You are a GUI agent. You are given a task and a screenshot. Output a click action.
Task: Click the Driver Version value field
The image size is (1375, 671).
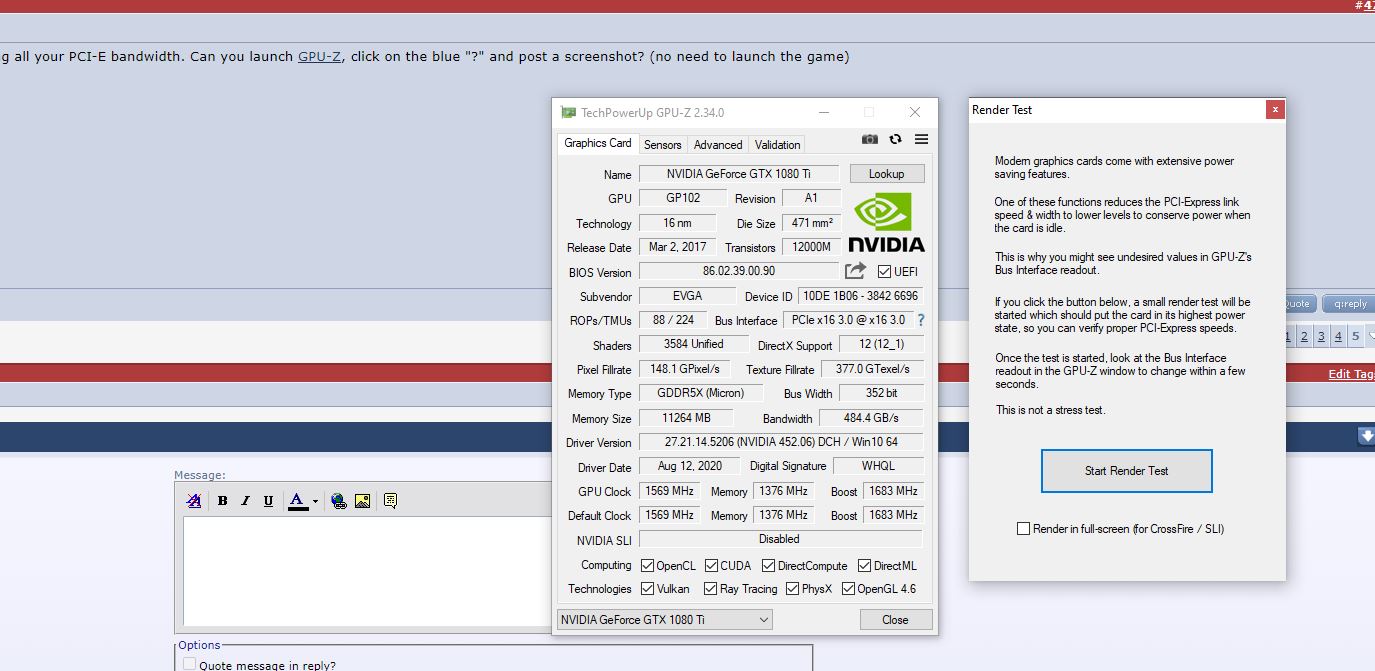[x=781, y=442]
